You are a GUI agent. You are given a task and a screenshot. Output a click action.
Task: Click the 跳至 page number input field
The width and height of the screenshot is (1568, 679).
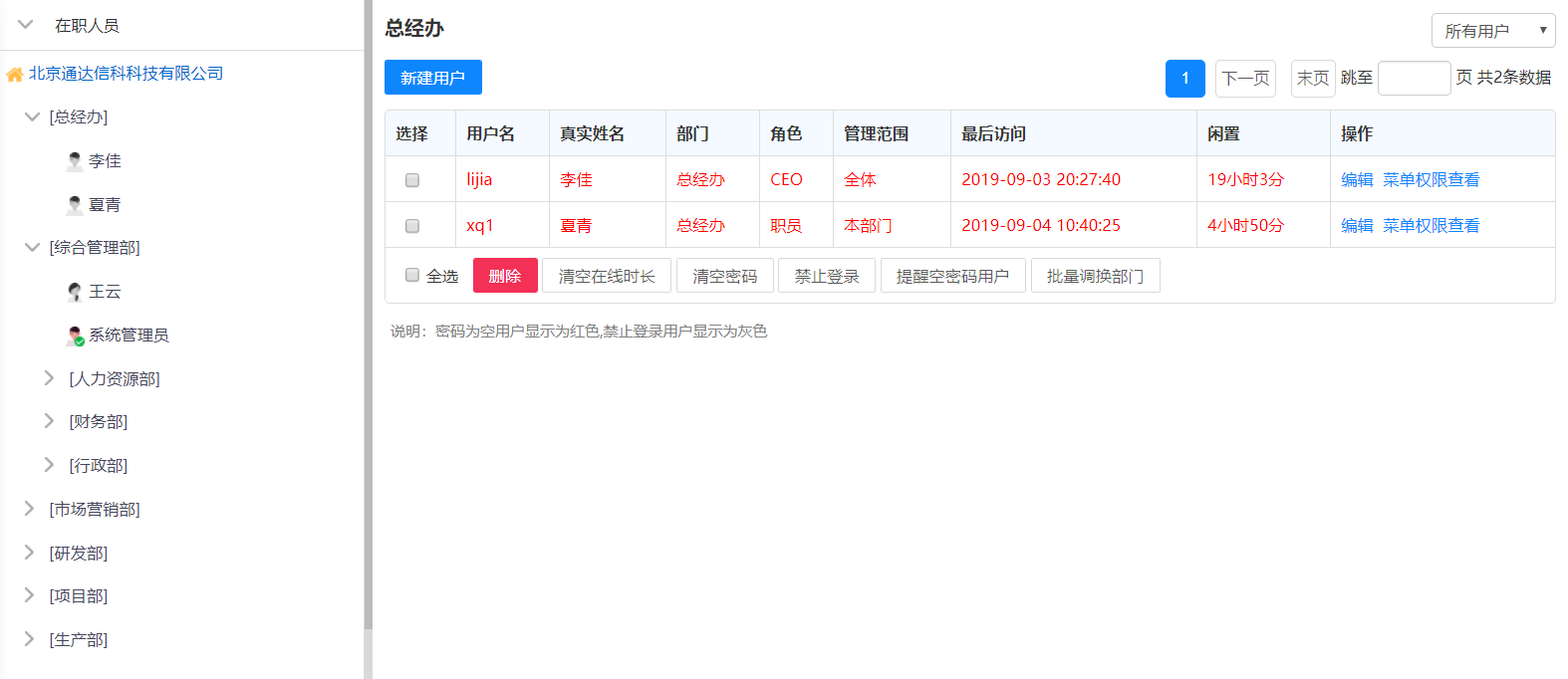pyautogui.click(x=1414, y=79)
